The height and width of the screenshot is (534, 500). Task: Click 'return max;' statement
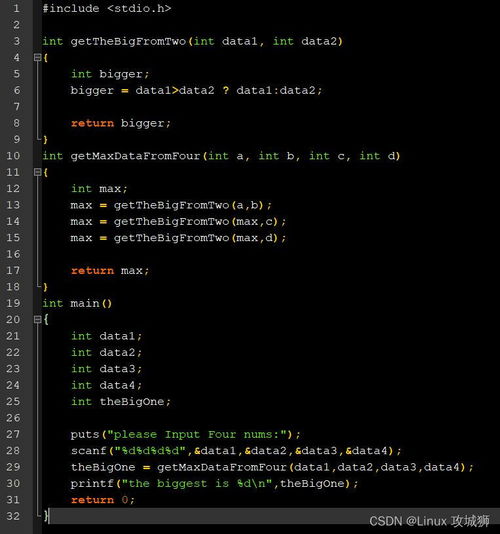[110, 270]
